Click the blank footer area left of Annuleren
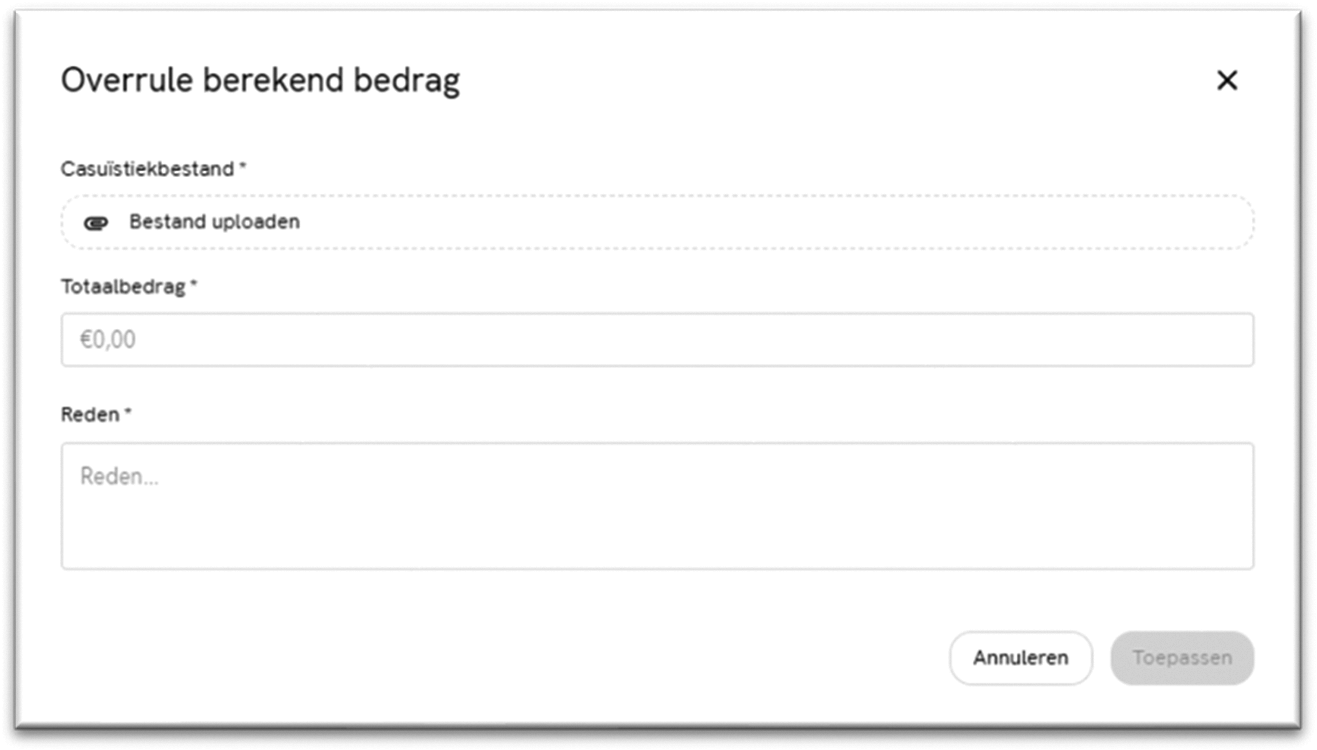The height and width of the screenshot is (750, 1317). [x=500, y=658]
